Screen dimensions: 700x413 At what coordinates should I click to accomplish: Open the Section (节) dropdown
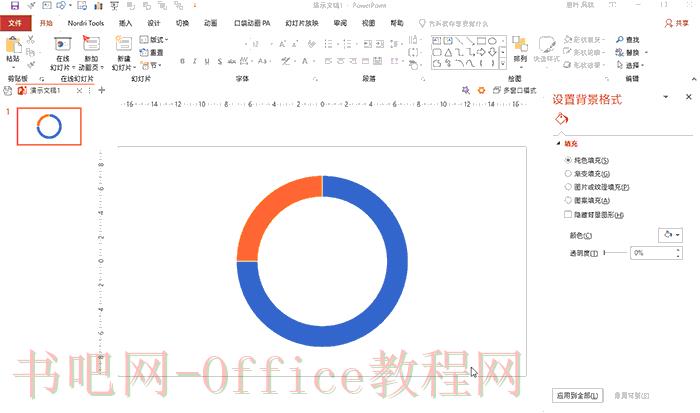point(150,65)
